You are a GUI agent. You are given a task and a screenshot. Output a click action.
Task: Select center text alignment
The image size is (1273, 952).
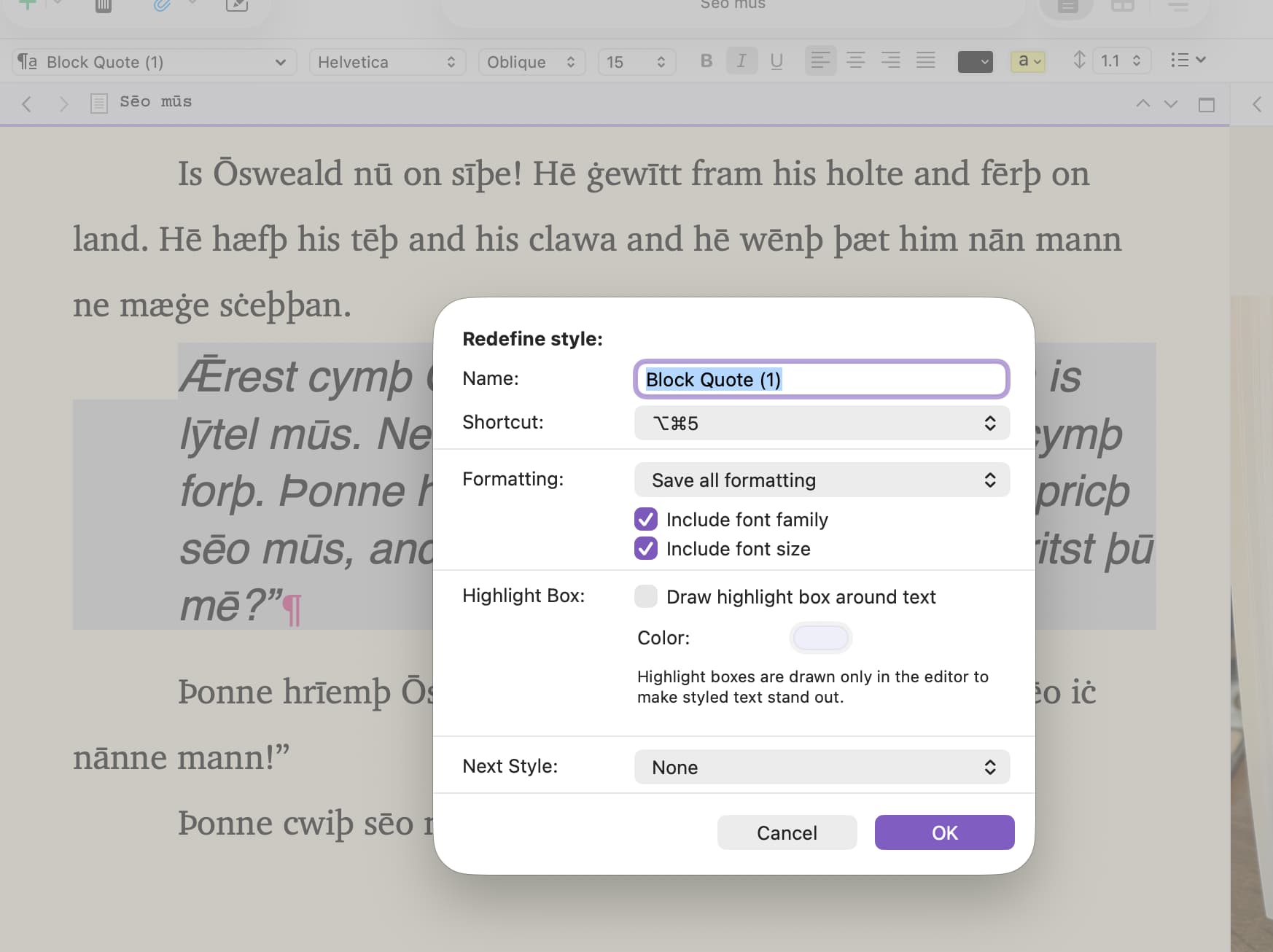pyautogui.click(x=855, y=61)
